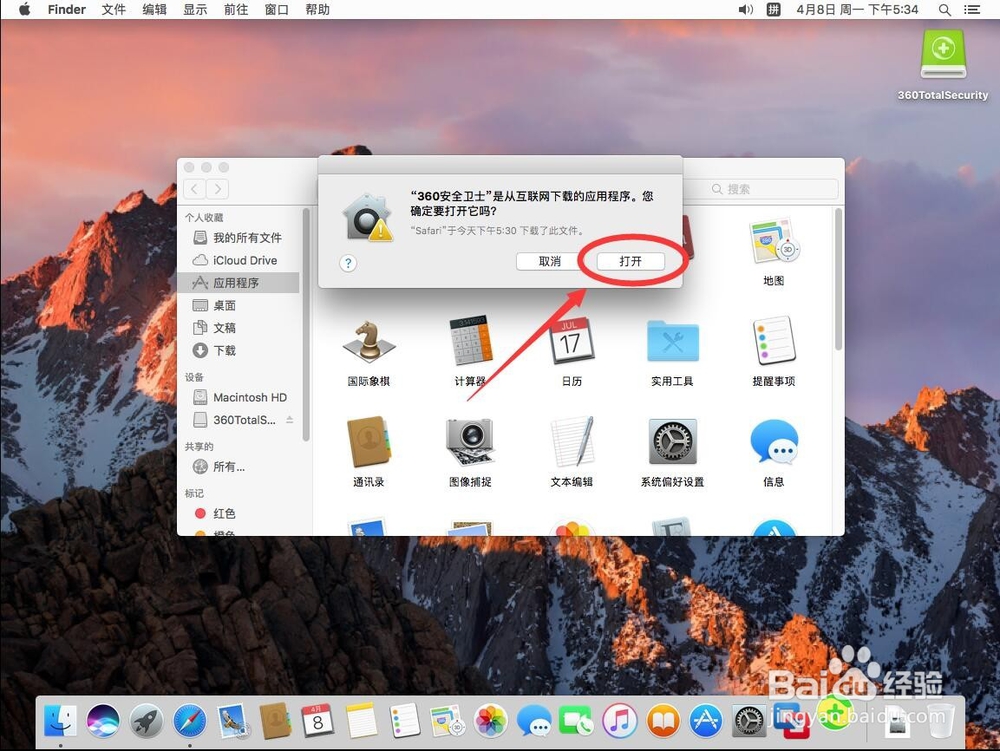Image resolution: width=1000 pixels, height=751 pixels.
Task: Select the 提醒事项 reminders app icon
Action: point(774,342)
